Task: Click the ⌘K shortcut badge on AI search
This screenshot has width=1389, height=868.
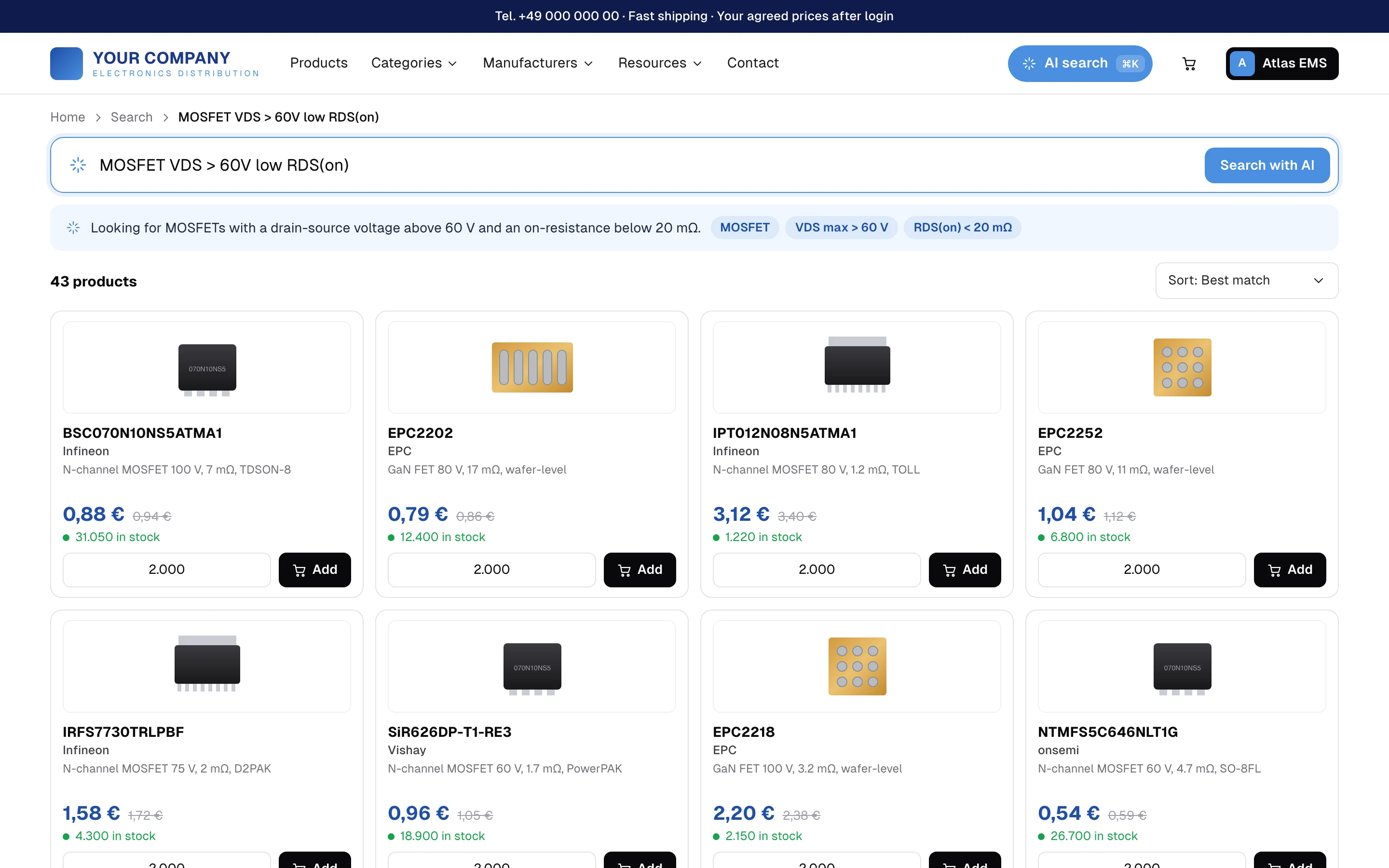Action: 1130,64
